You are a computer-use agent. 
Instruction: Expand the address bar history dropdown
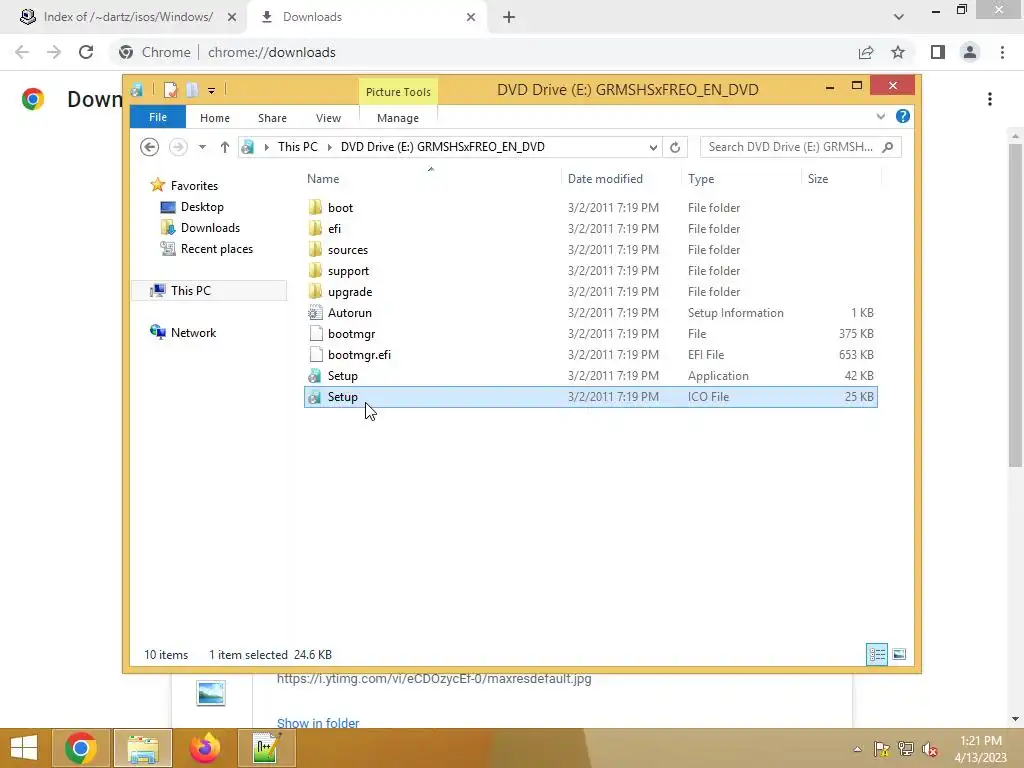(653, 147)
